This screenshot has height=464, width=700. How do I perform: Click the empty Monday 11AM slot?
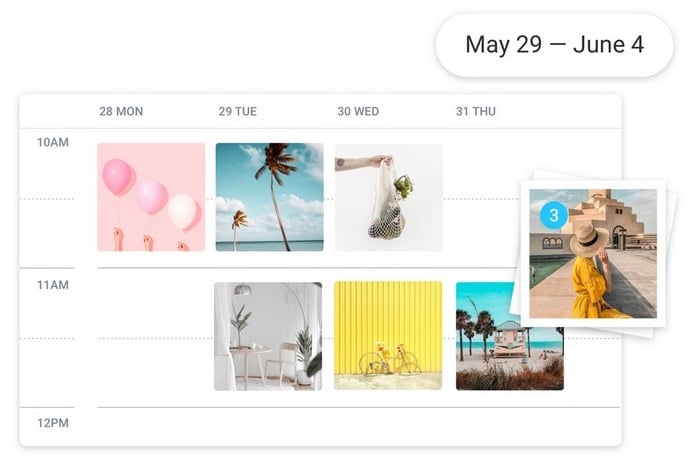(151, 336)
